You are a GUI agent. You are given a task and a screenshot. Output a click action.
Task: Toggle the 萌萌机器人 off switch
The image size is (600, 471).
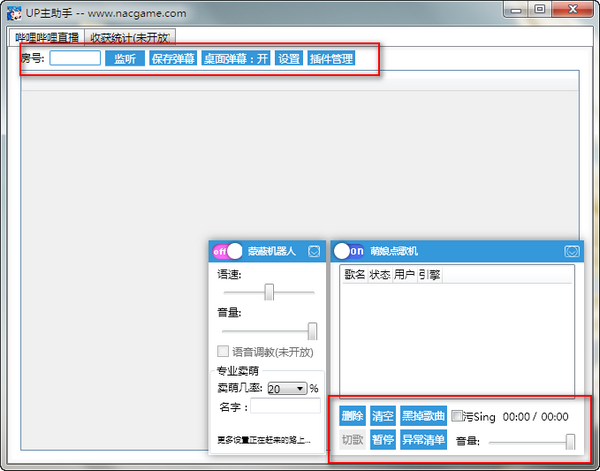[x=227, y=251]
